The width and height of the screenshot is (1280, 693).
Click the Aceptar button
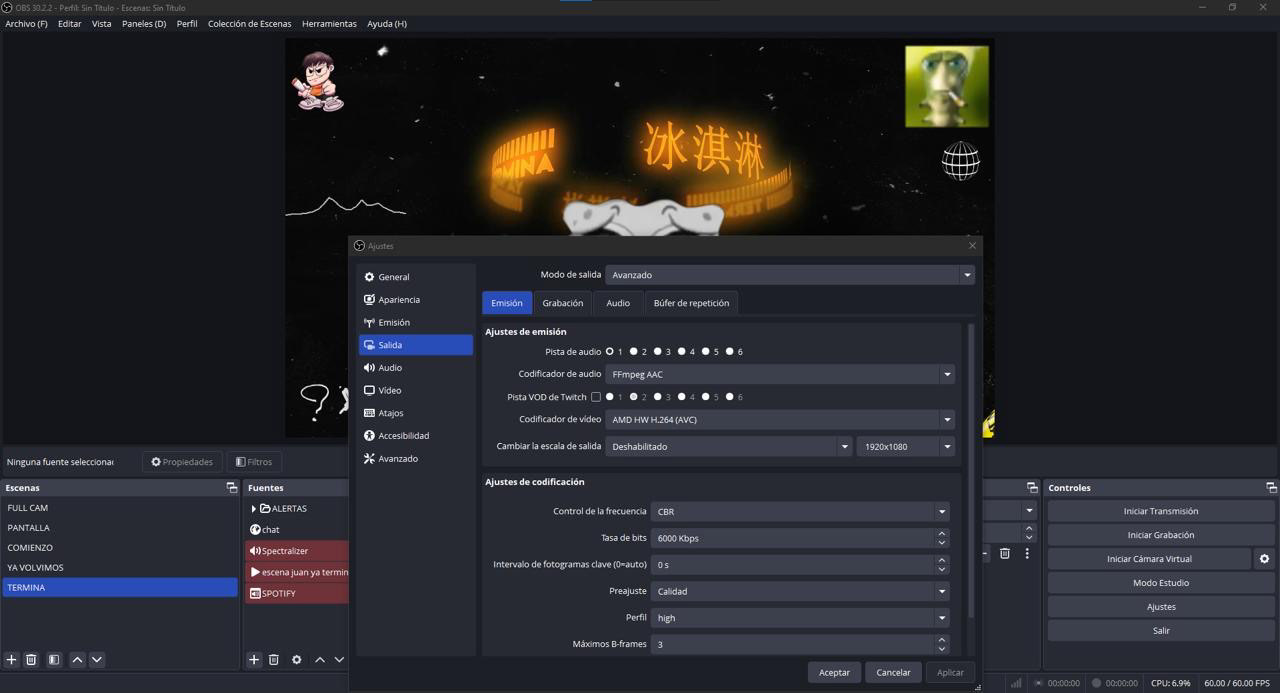click(x=834, y=673)
